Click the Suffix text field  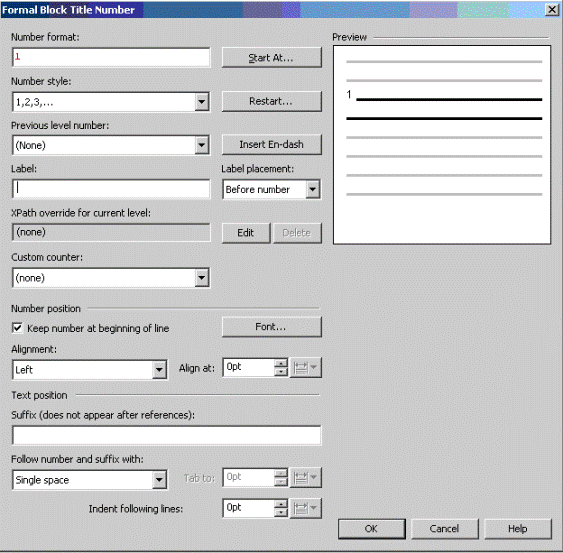point(166,435)
